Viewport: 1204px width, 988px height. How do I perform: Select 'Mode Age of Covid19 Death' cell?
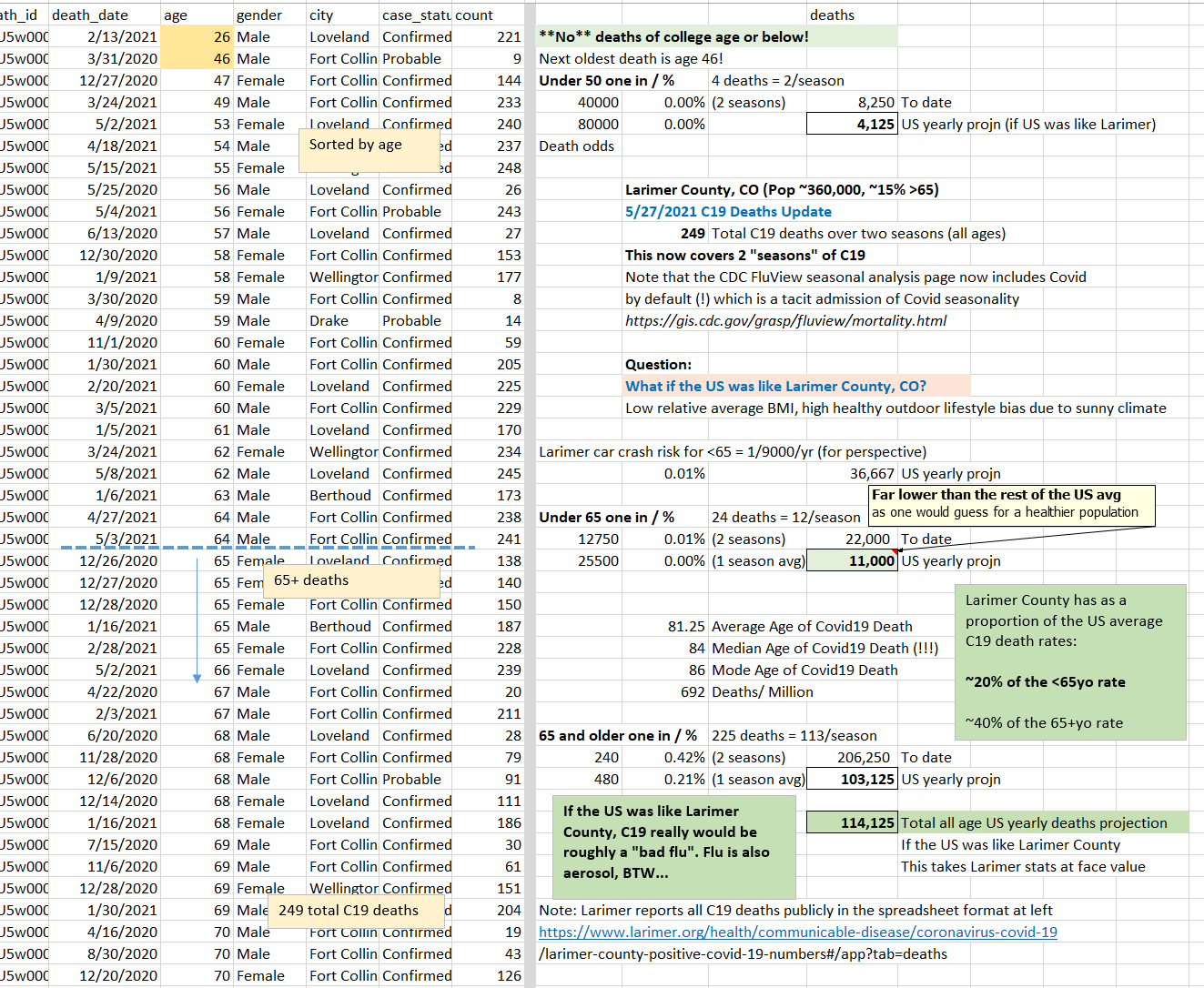(804, 670)
